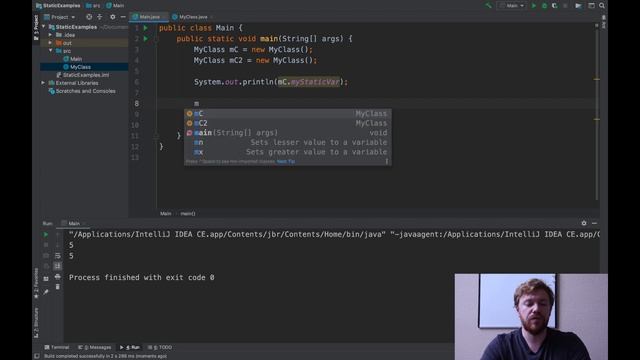Click the run gutter arrow beside main method
Image resolution: width=640 pixels, height=360 pixels.
click(x=146, y=39)
